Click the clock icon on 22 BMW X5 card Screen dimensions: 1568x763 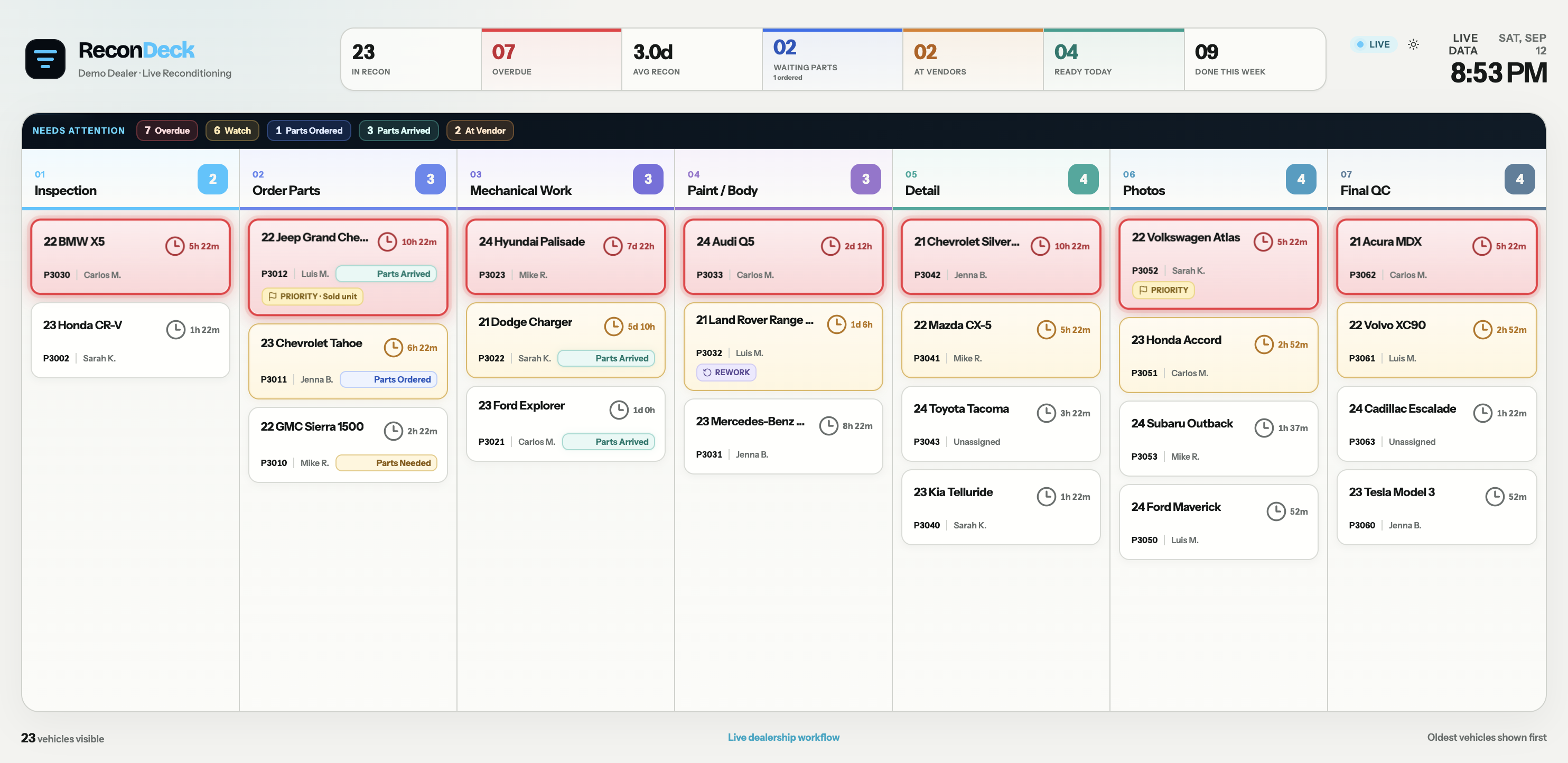point(175,246)
